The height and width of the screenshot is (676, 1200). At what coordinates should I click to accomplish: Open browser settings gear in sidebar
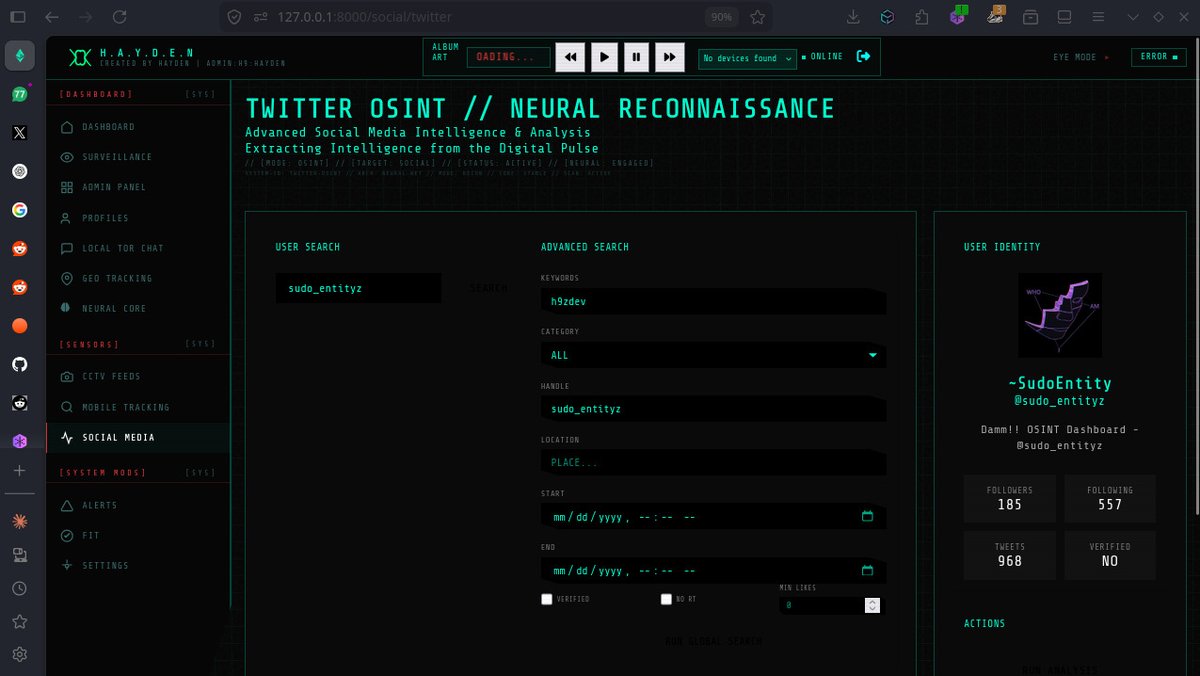pyautogui.click(x=19, y=655)
